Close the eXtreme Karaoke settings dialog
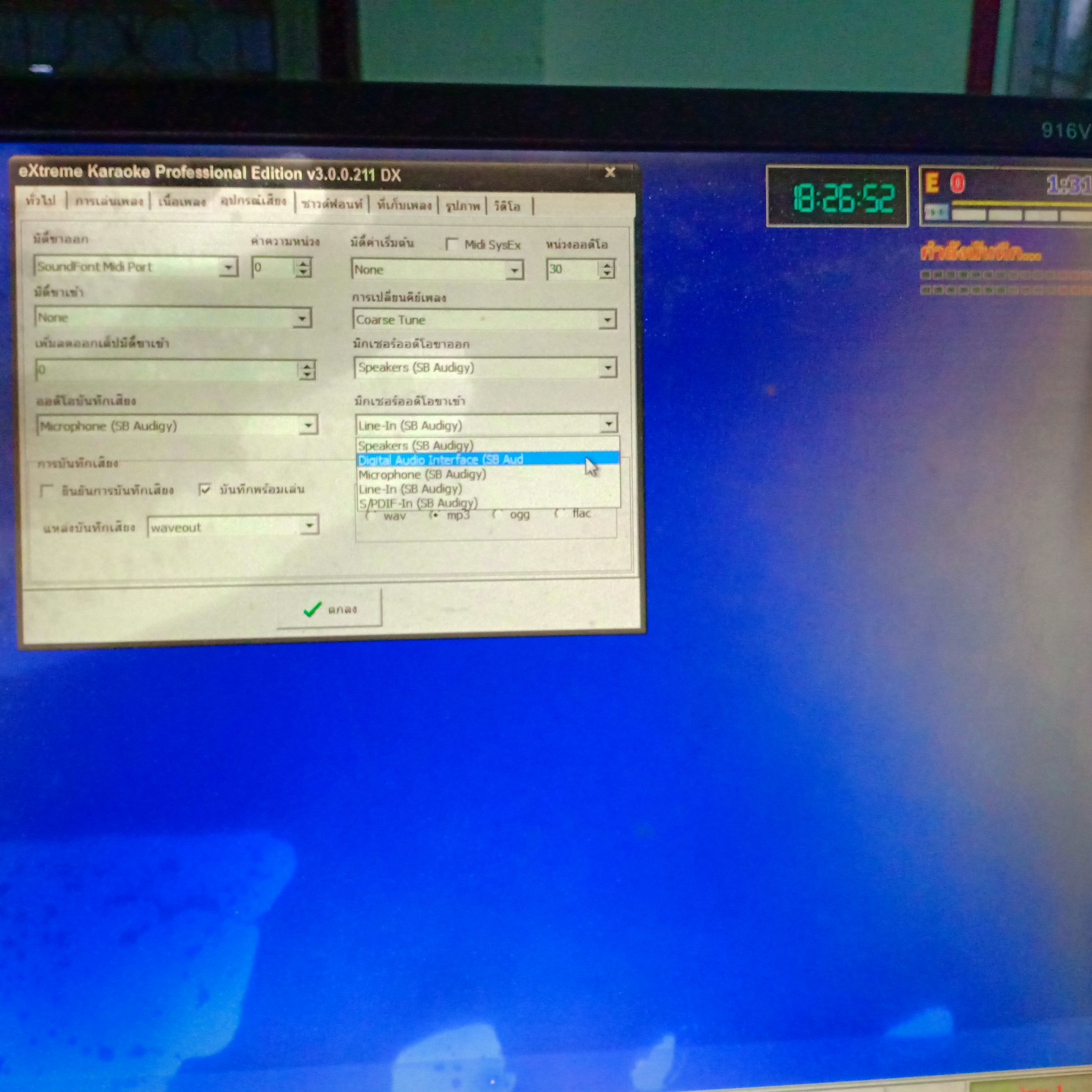Screen dimensions: 1092x1092 610,172
